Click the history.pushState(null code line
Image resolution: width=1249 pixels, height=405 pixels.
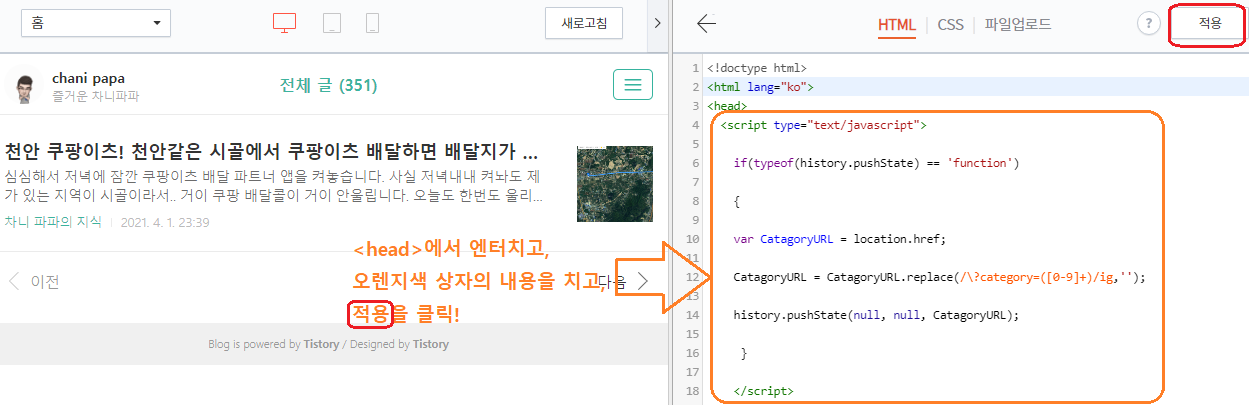point(875,315)
